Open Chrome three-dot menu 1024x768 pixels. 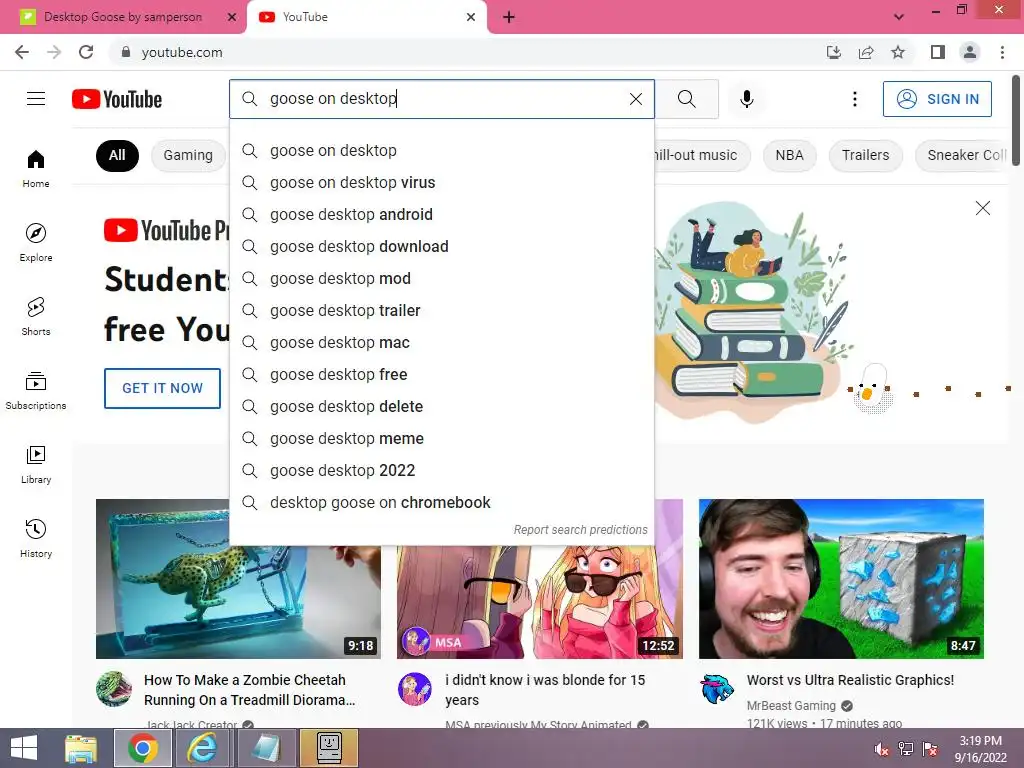(x=1002, y=52)
